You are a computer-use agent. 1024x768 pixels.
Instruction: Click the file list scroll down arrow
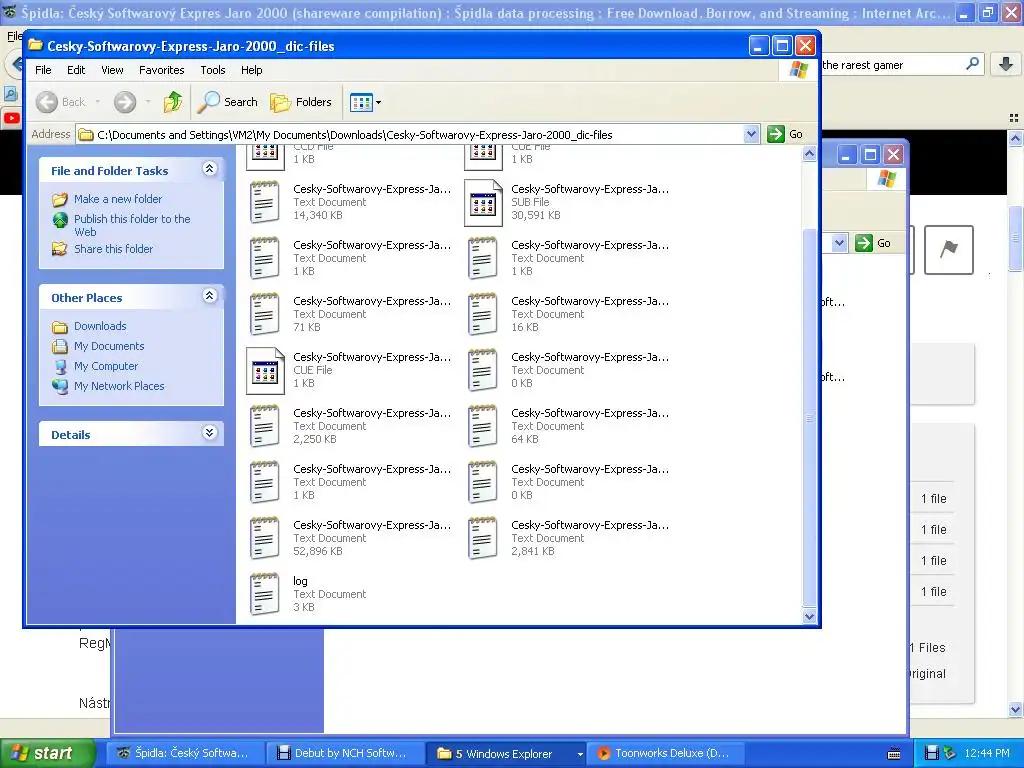[809, 616]
